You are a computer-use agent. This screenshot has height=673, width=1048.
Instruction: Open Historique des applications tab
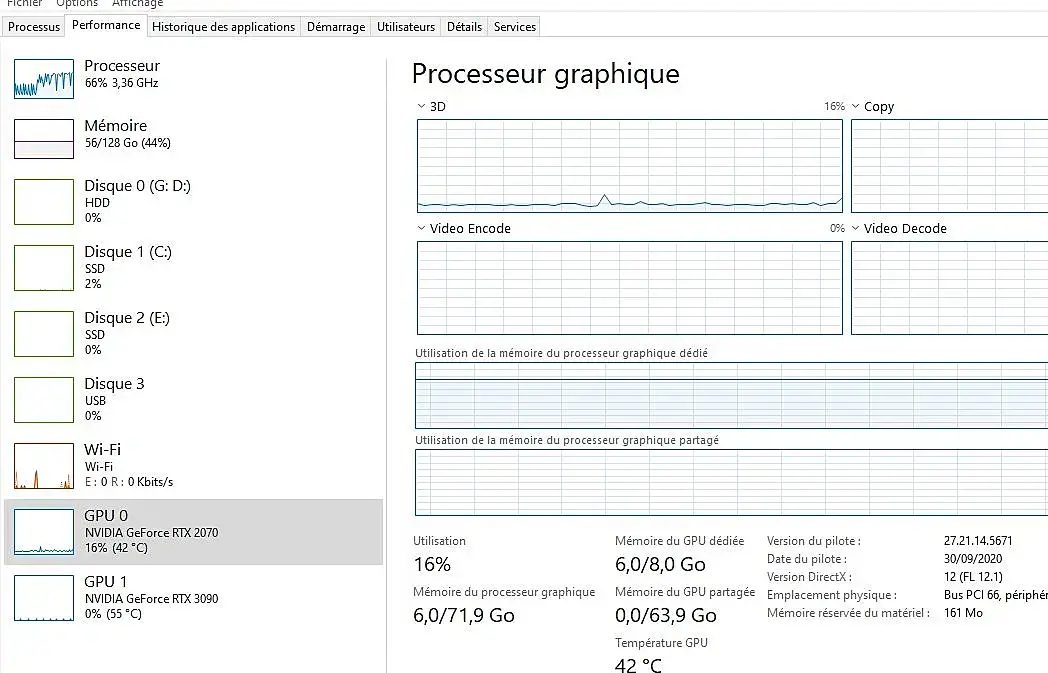(223, 27)
